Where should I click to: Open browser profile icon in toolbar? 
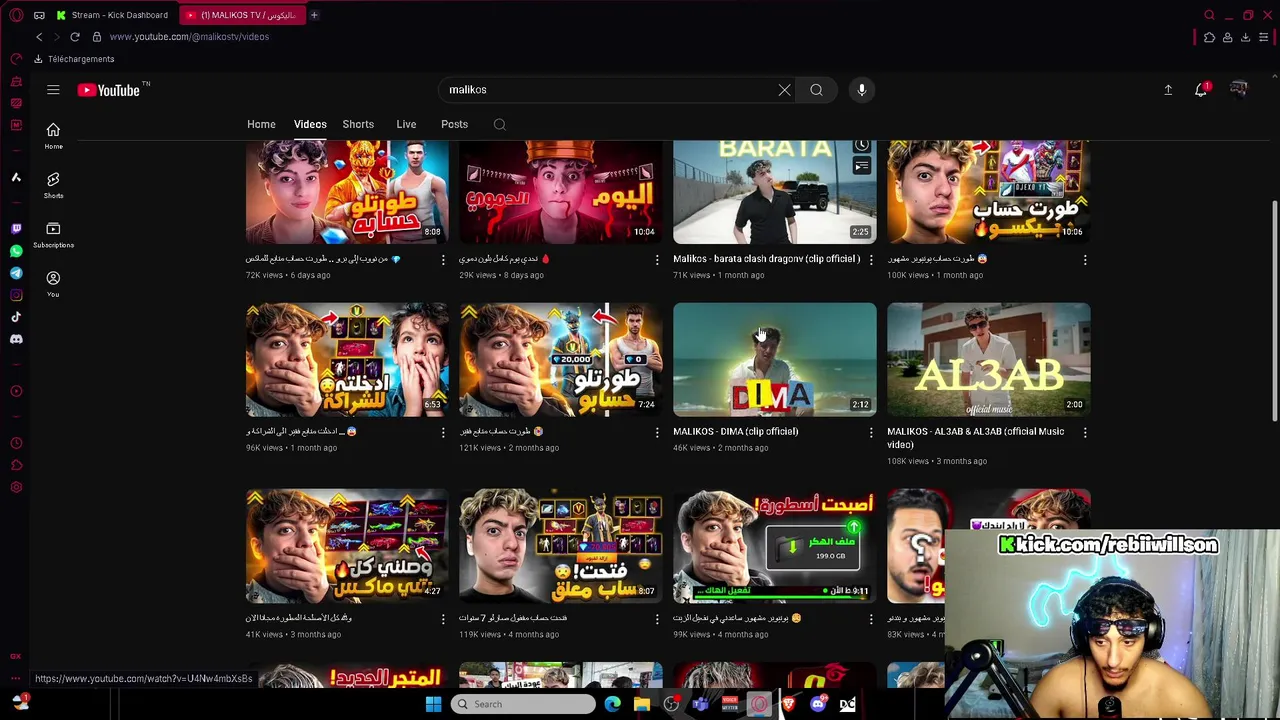click(x=1227, y=37)
